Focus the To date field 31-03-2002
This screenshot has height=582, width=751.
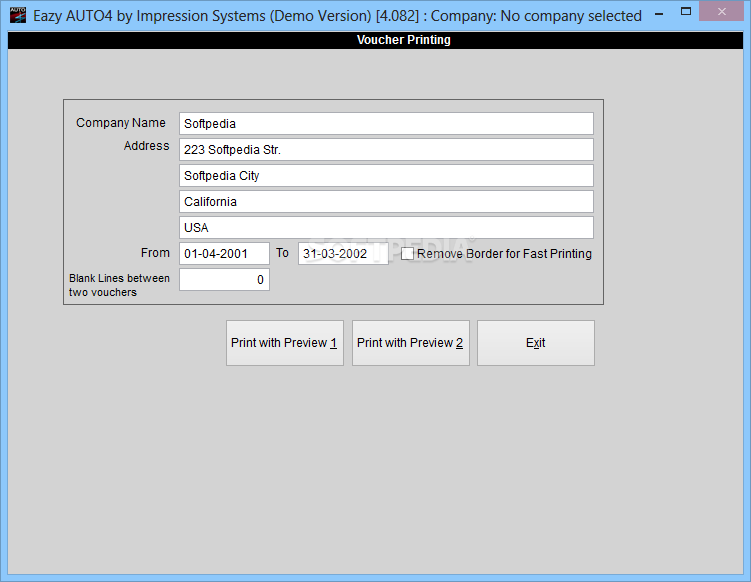[343, 253]
